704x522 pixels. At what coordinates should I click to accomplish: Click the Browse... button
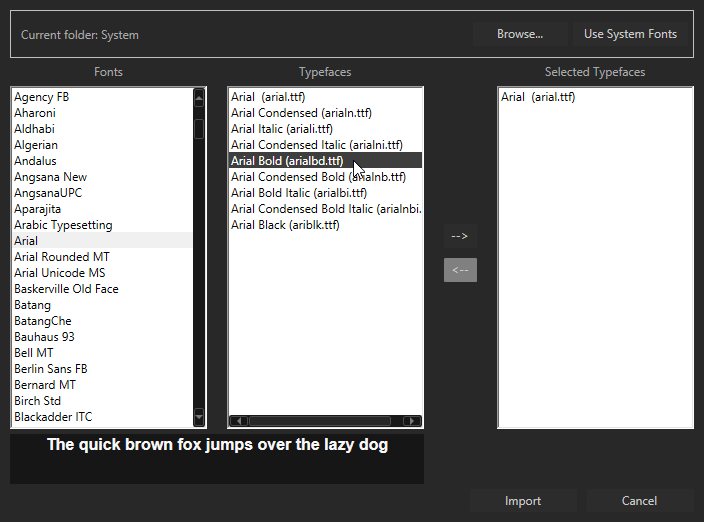(x=520, y=34)
